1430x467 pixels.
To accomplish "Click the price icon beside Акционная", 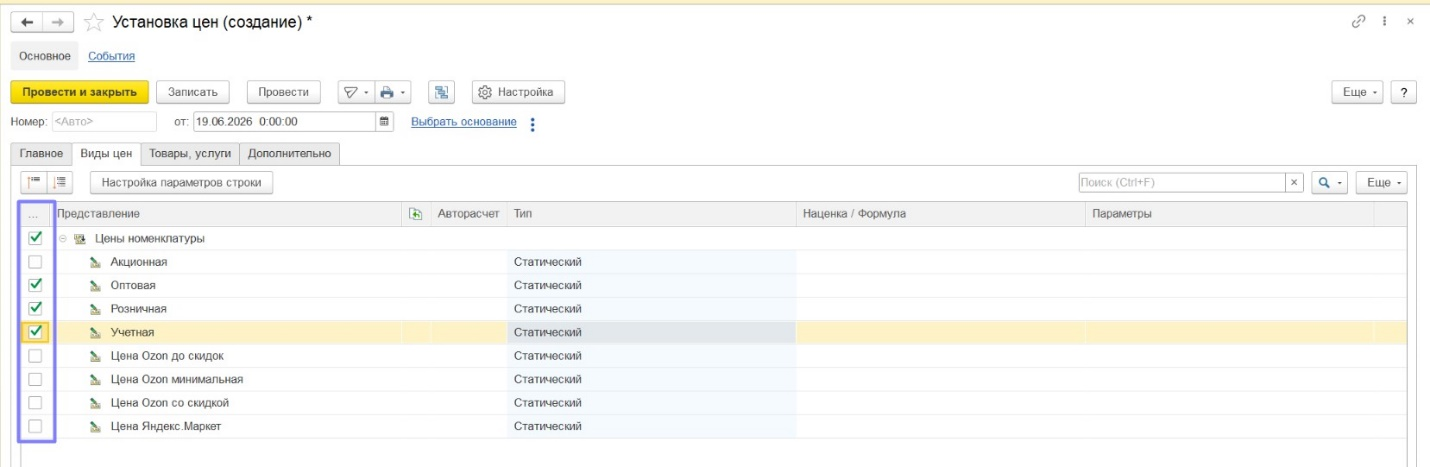I will point(95,262).
